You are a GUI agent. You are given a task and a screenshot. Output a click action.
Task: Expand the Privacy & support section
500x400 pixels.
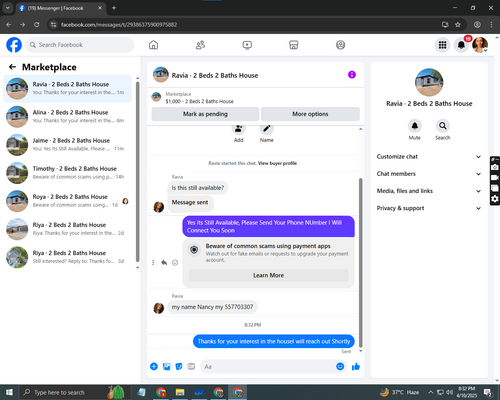[429, 208]
